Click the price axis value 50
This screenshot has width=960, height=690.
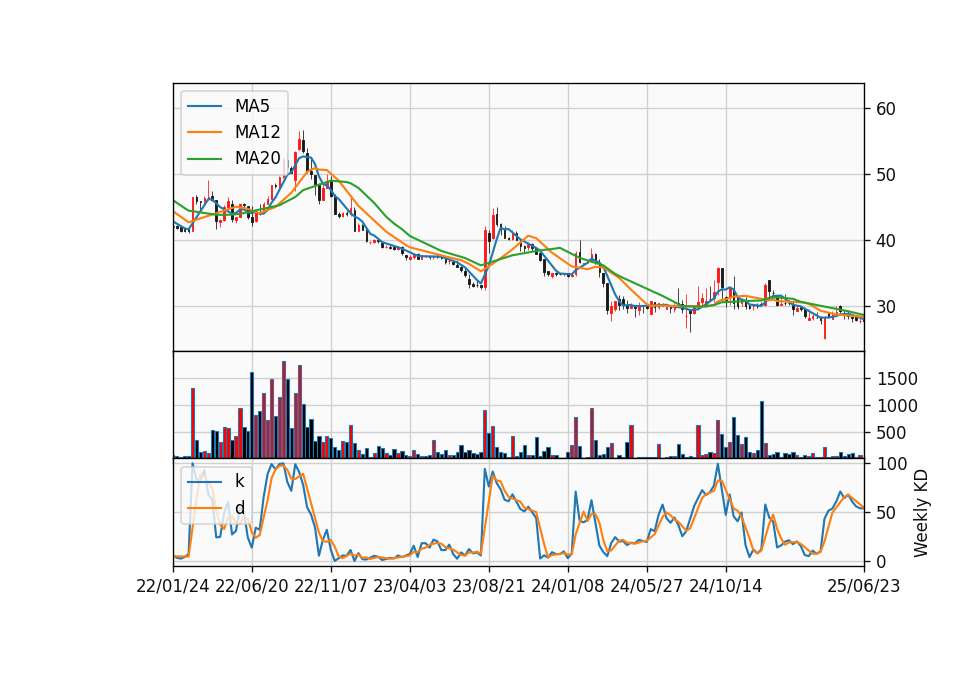point(886,175)
